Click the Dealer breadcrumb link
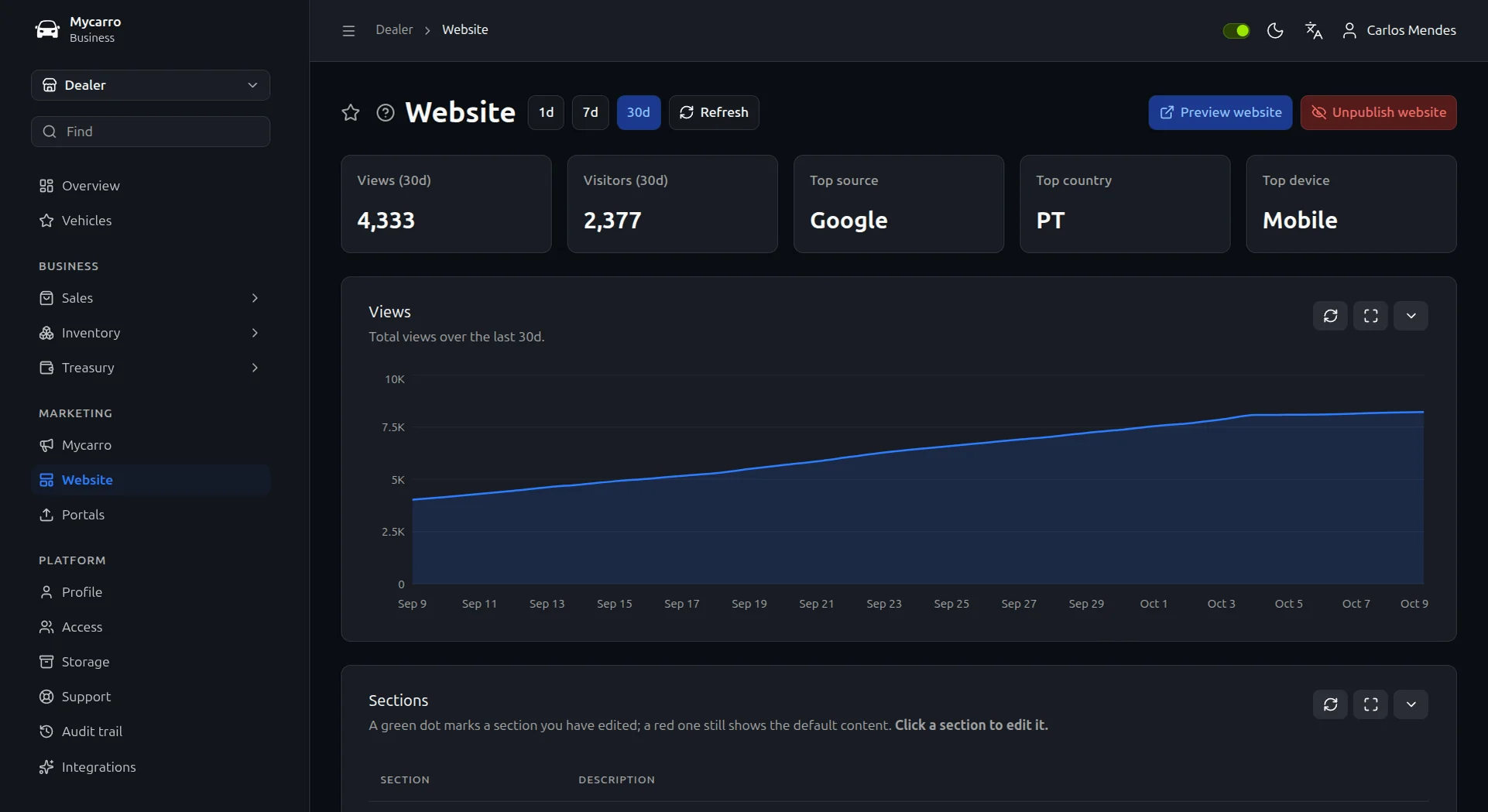This screenshot has height=812, width=1488. 394,30
